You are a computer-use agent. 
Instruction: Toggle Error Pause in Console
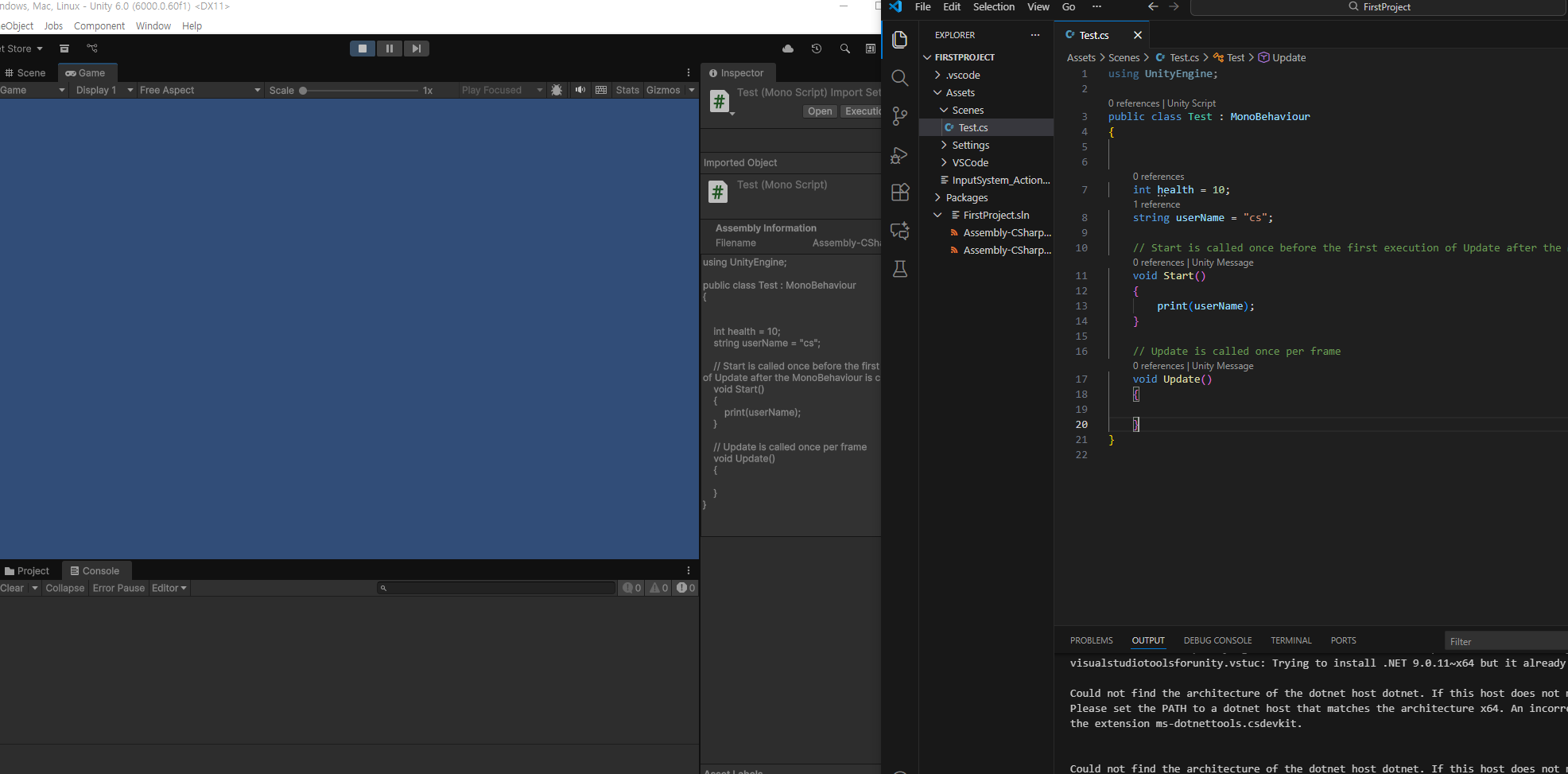(x=118, y=588)
